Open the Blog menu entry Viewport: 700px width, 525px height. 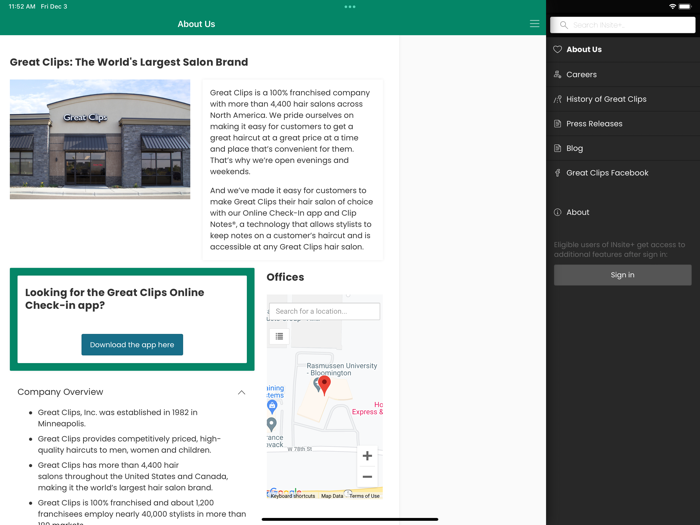pos(623,148)
